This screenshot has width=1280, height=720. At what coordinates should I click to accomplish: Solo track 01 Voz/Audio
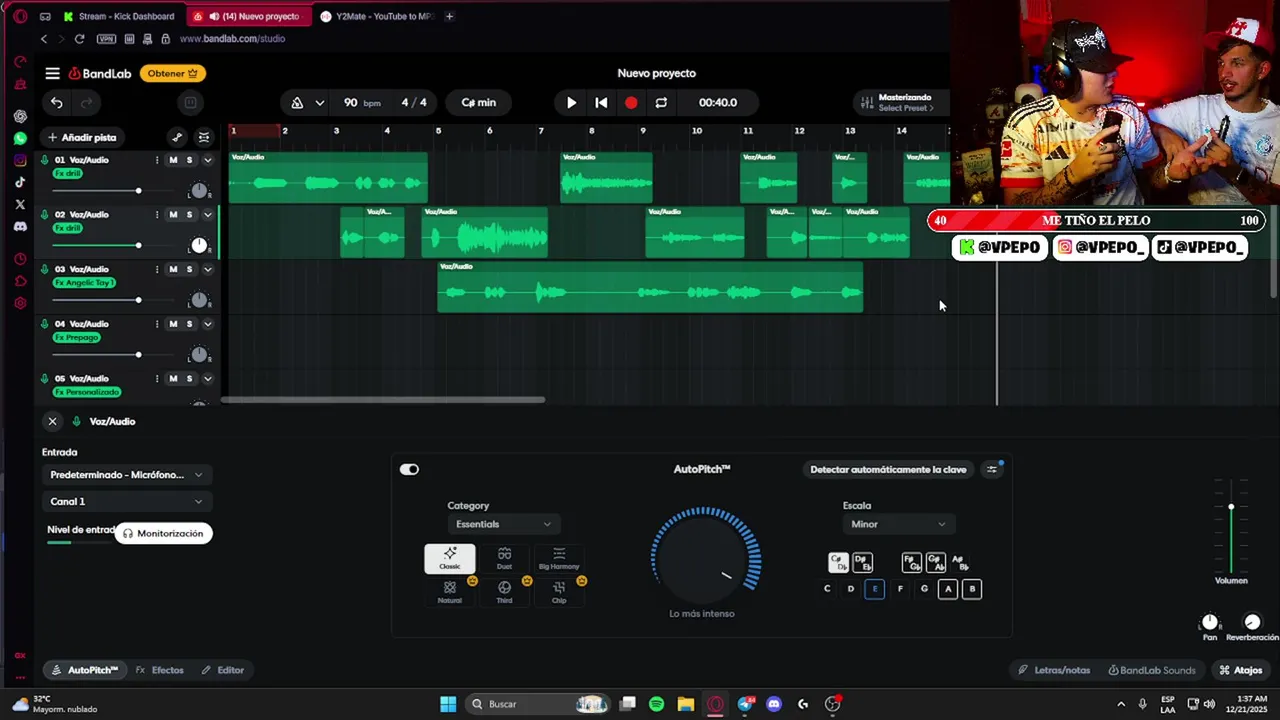(x=189, y=160)
